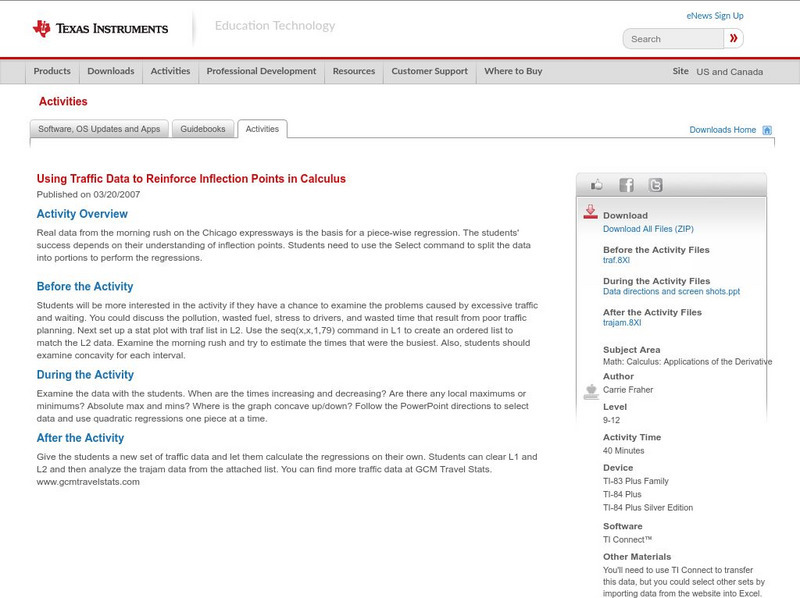800x598 pixels.
Task: Open the Activities nav menu
Action: pyautogui.click(x=170, y=71)
